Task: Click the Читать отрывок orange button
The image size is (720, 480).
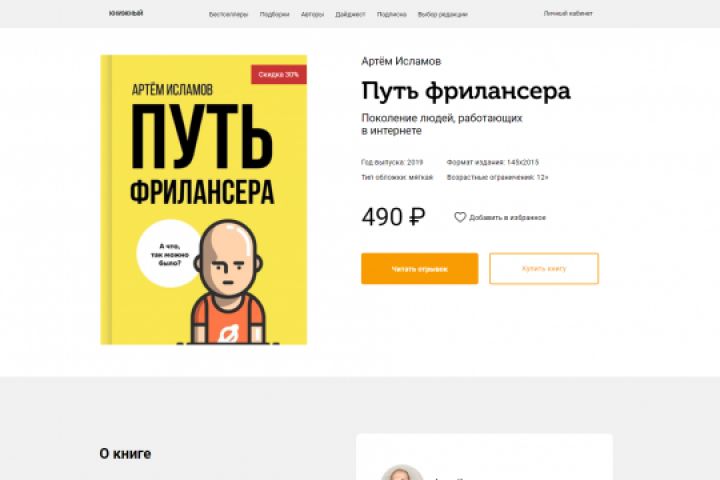Action: pos(419,269)
